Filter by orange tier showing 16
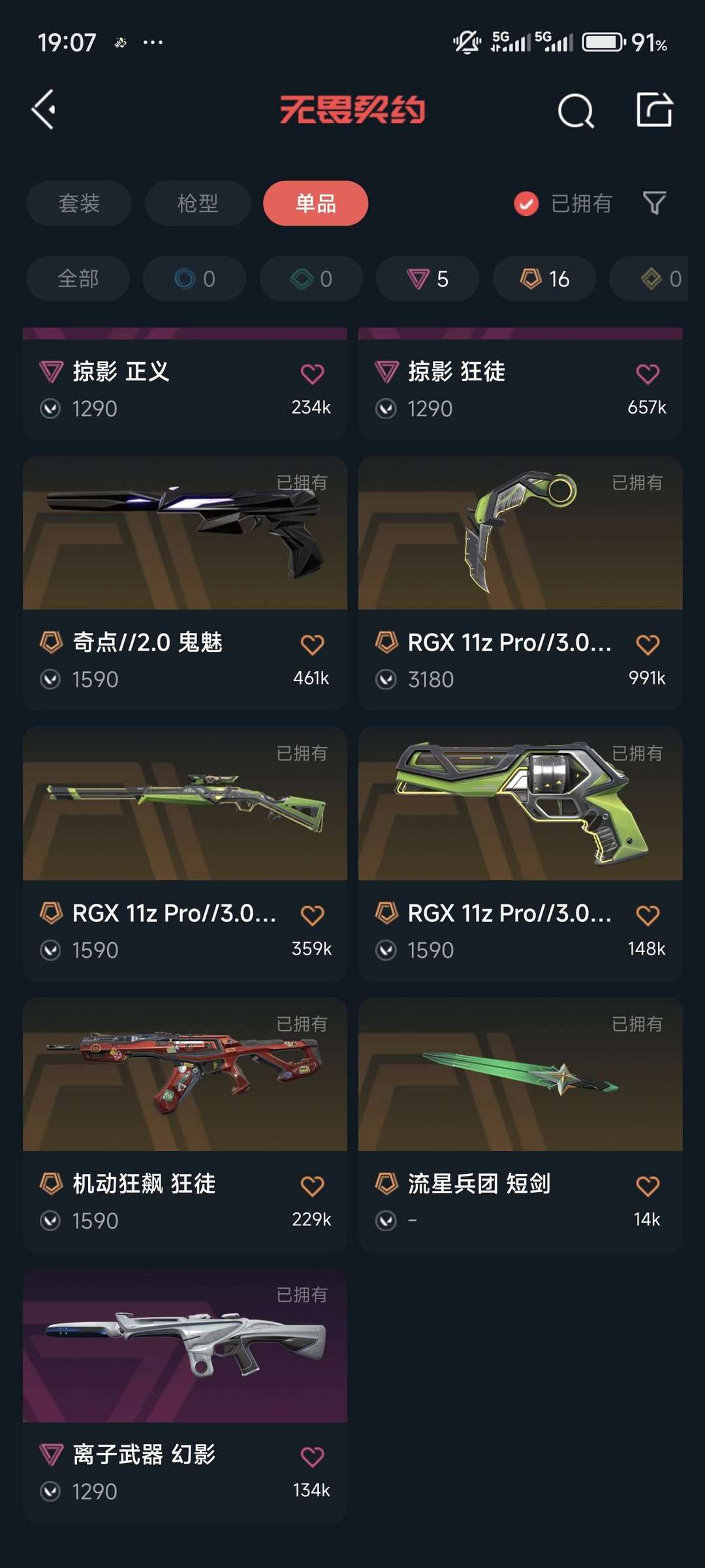This screenshot has height=1568, width=705. (544, 279)
